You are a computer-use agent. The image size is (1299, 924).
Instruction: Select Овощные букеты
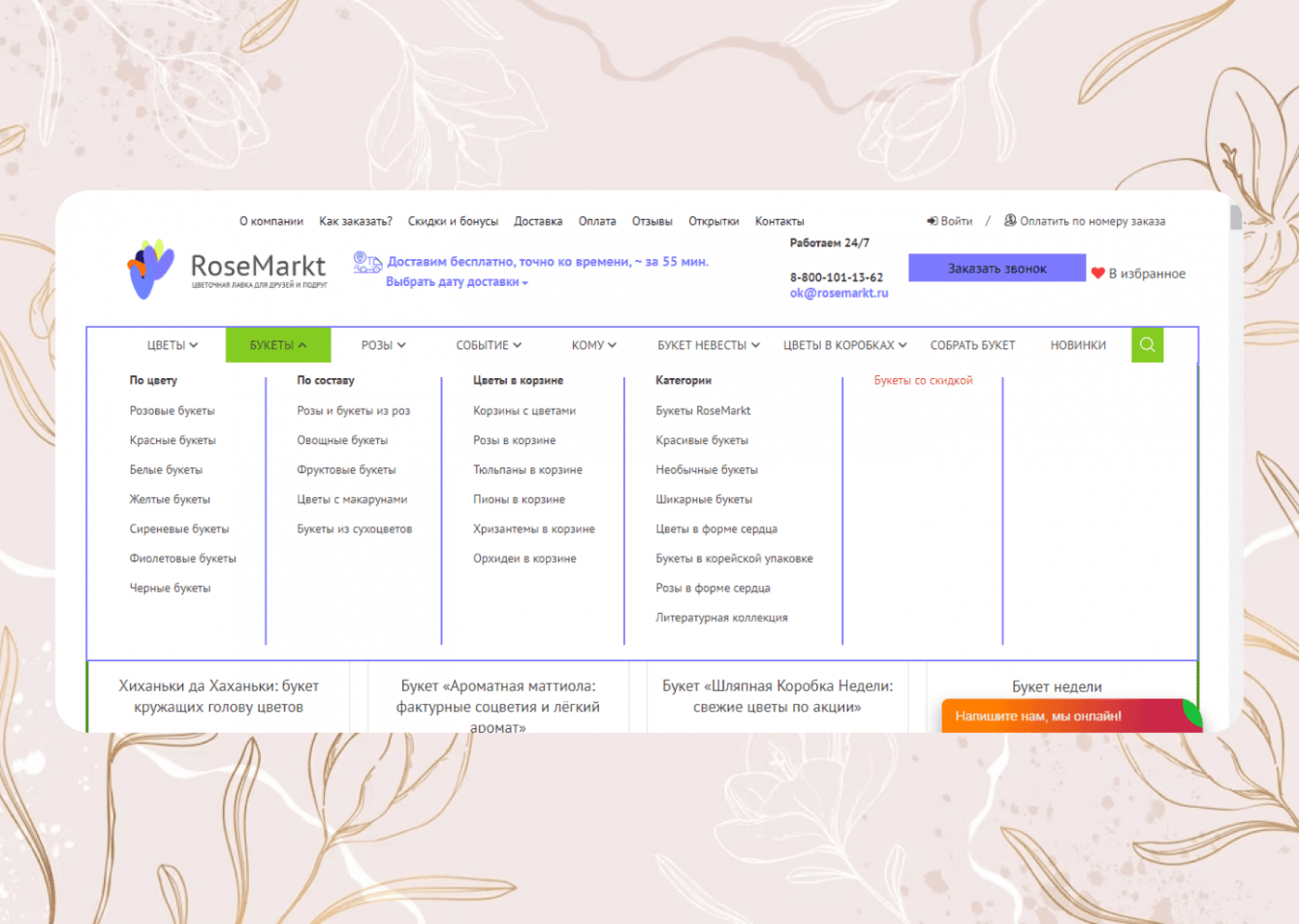pyautogui.click(x=342, y=440)
